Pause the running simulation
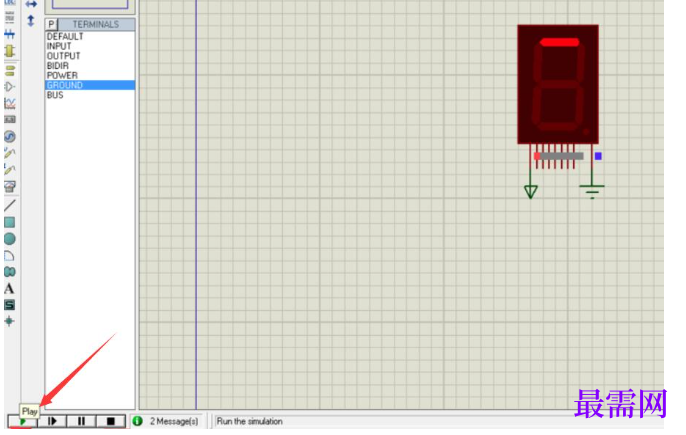The height and width of the screenshot is (435, 686). (x=81, y=421)
